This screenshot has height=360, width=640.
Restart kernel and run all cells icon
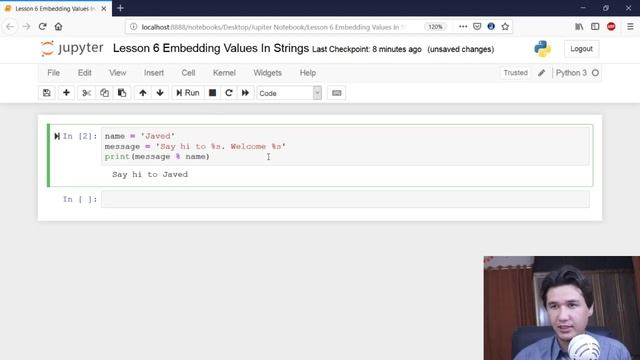pyautogui.click(x=245, y=93)
